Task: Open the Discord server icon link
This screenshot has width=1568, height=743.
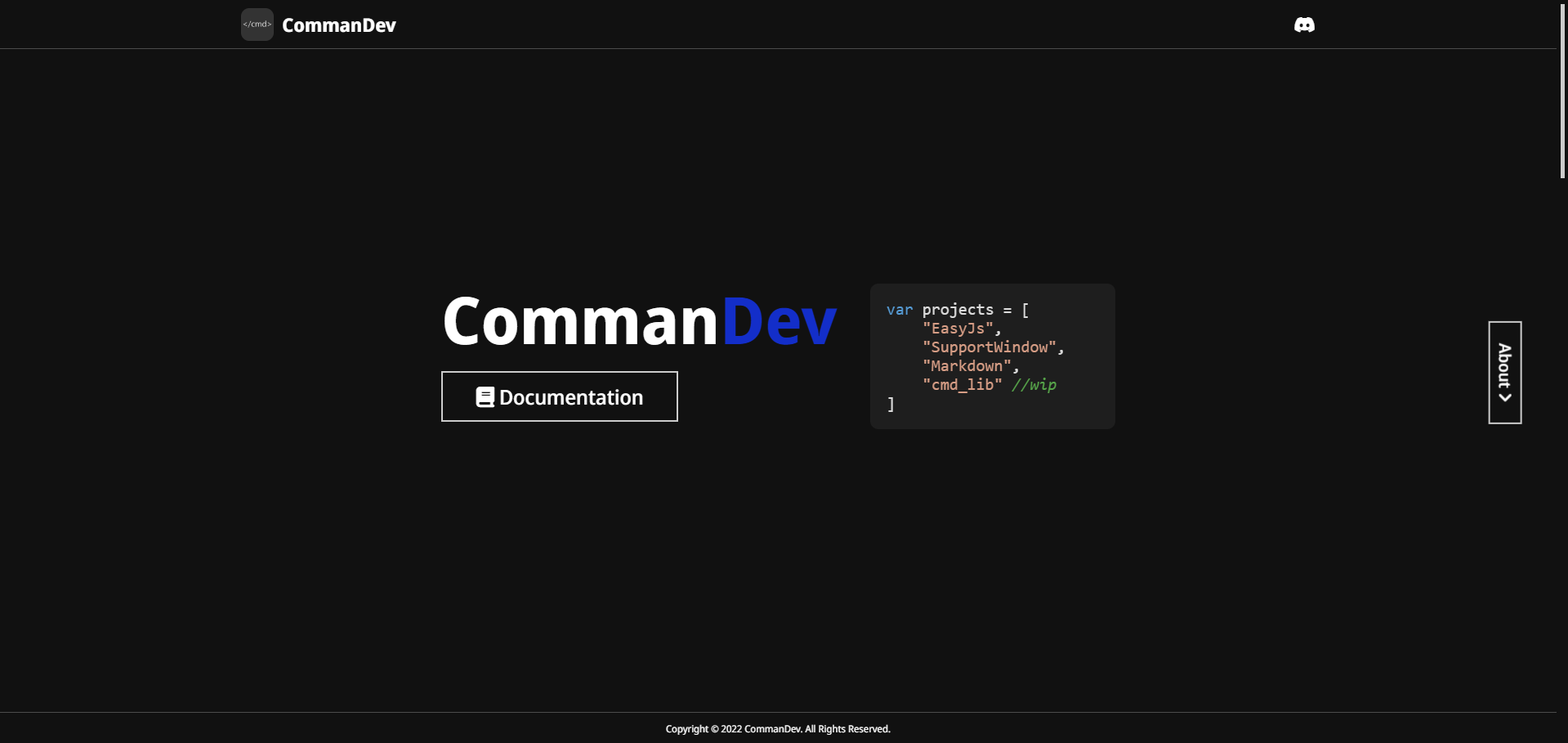Action: pyautogui.click(x=1304, y=25)
